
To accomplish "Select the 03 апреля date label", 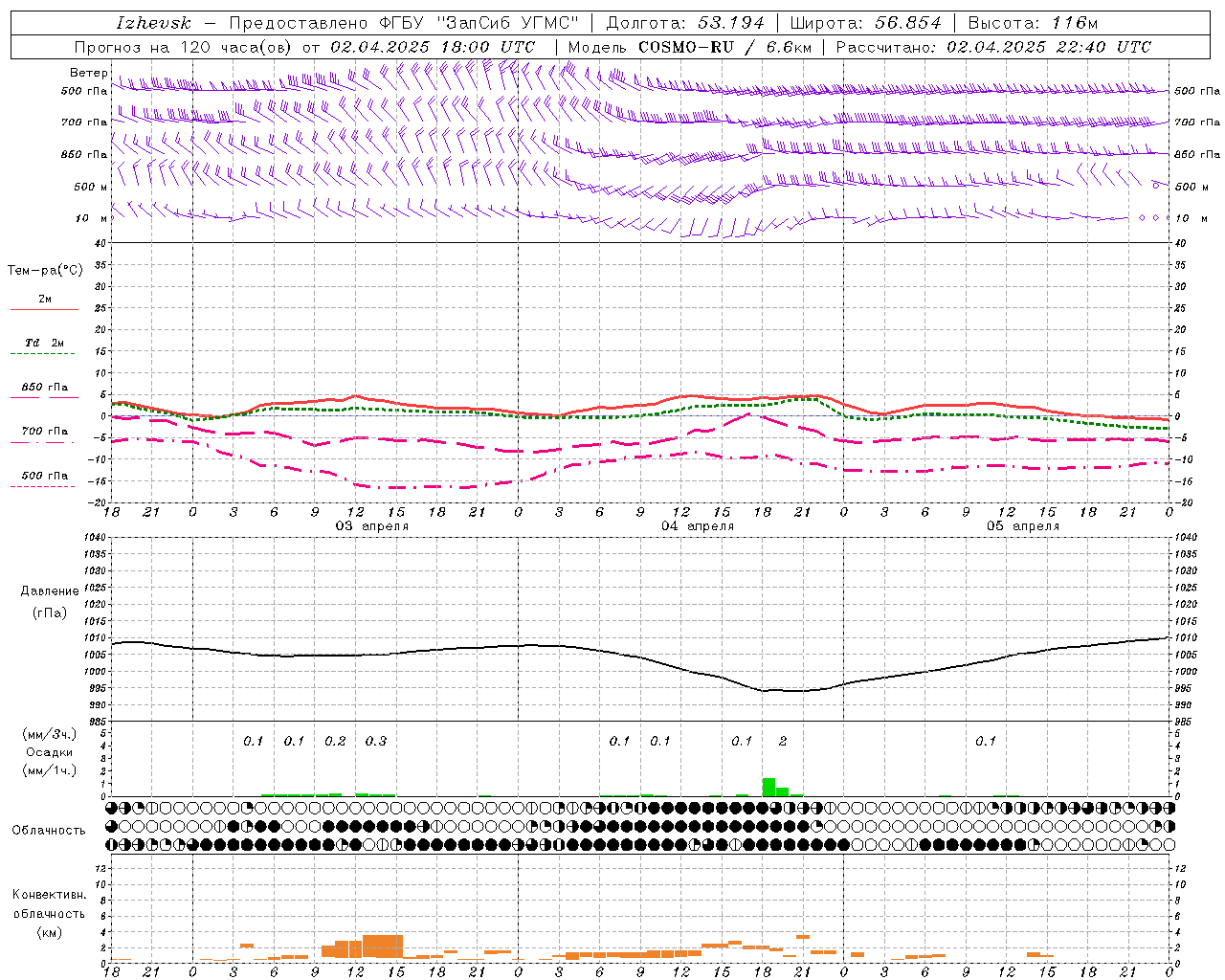I will point(371,526).
